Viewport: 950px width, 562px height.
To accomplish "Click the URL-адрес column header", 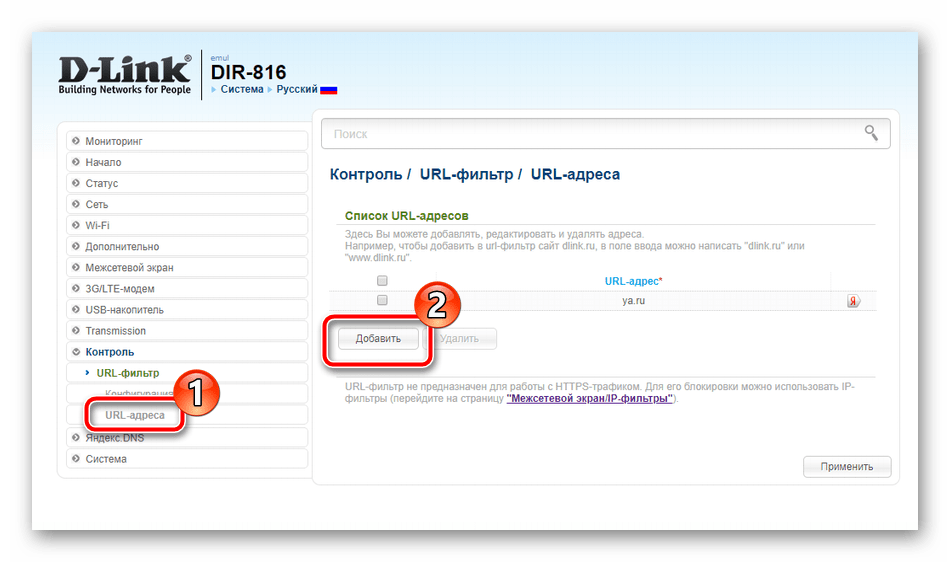I will [633, 281].
